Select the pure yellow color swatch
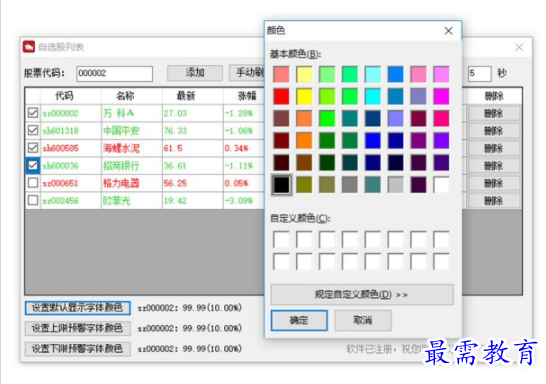Viewport: 546px width, 384px height. (x=304, y=96)
